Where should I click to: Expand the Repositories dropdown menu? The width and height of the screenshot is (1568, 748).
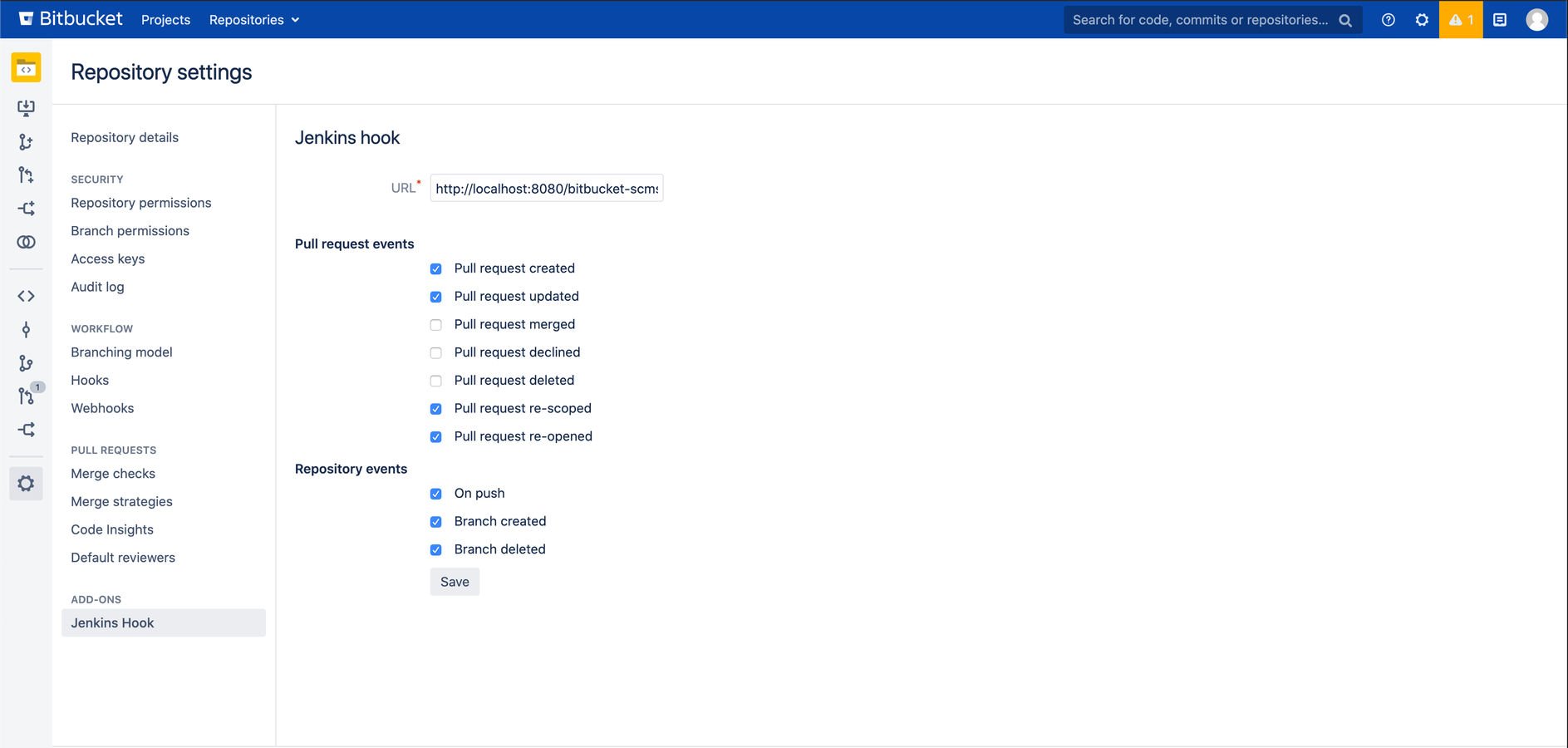click(254, 20)
